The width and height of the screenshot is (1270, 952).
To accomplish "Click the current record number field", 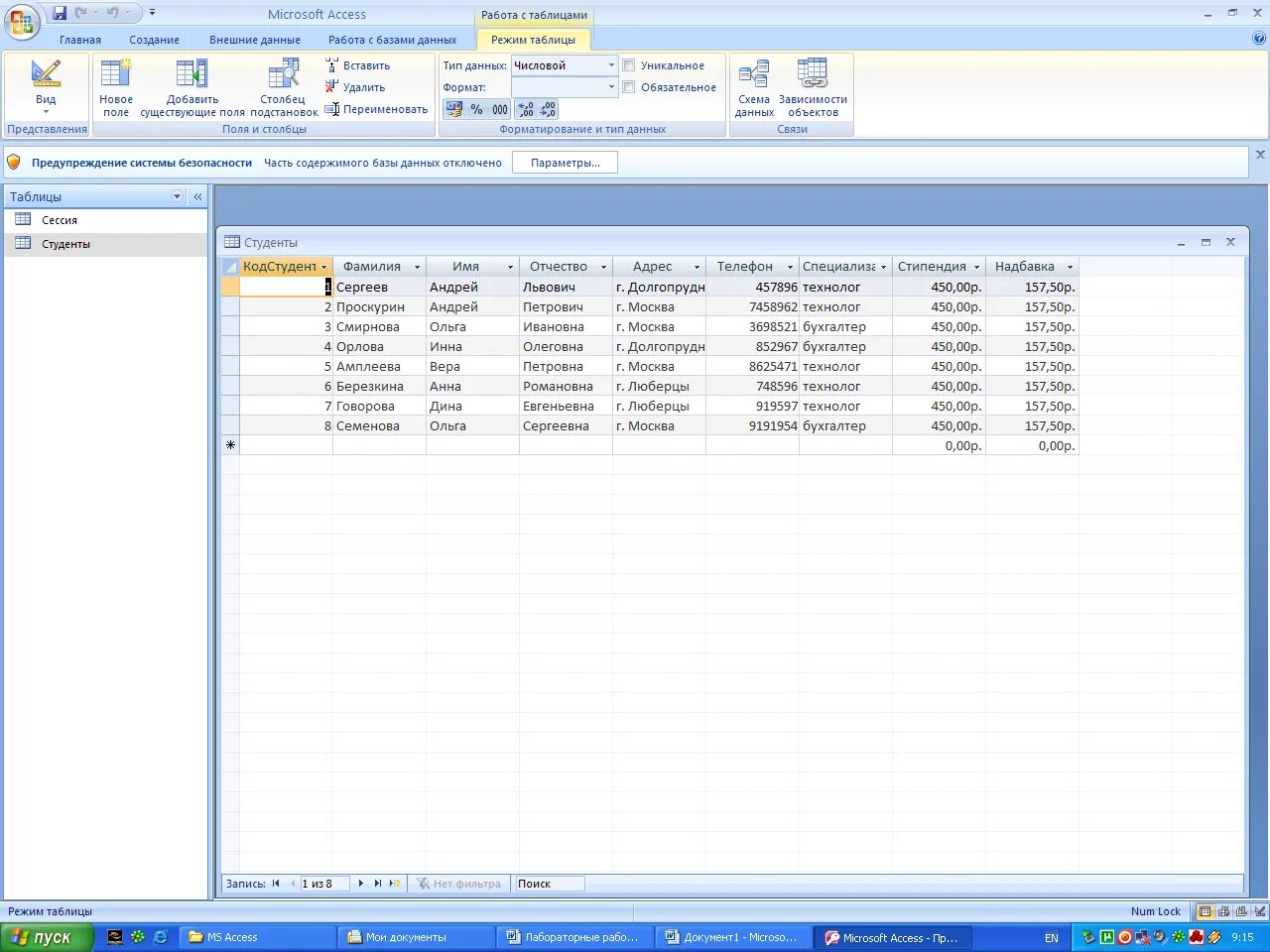I will (324, 884).
